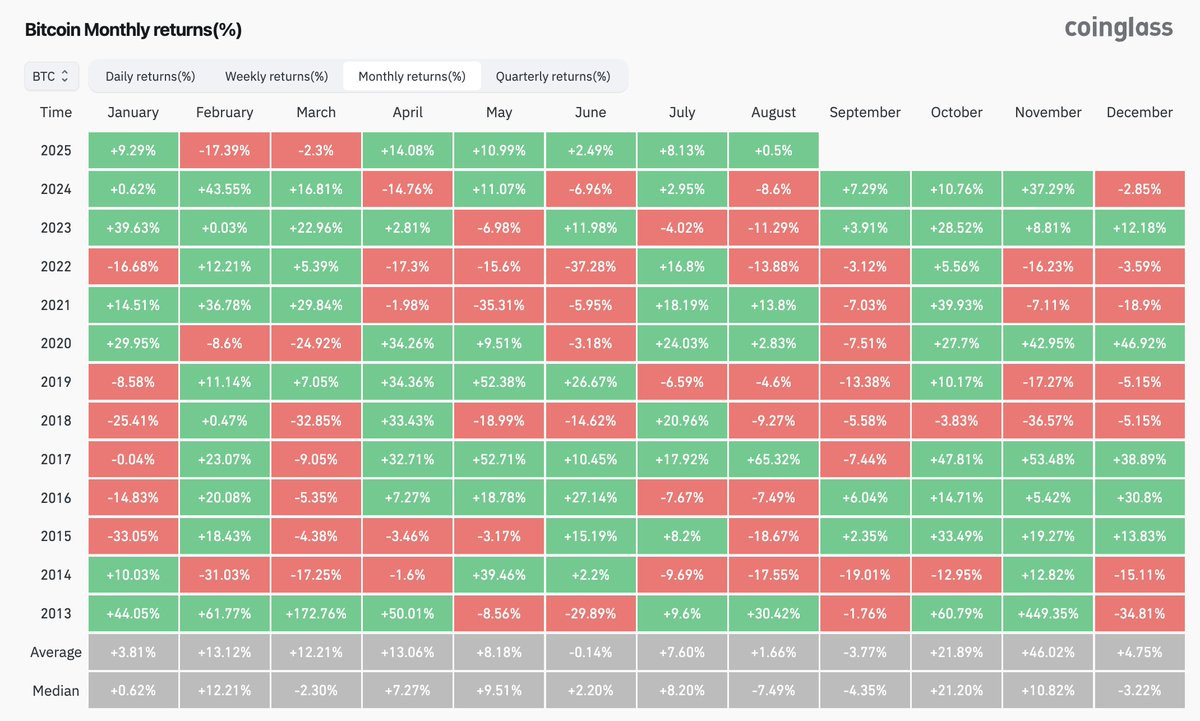Screen dimensions: 1200x721
Task: Click the November column header
Action: (x=1048, y=113)
